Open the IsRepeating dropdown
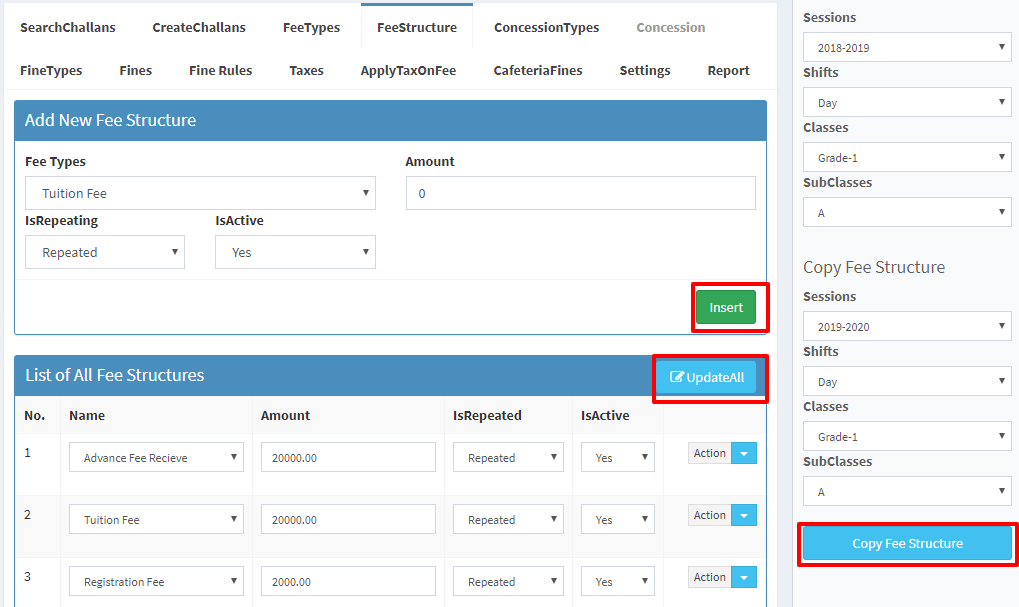Image resolution: width=1019 pixels, height=607 pixels. (104, 251)
